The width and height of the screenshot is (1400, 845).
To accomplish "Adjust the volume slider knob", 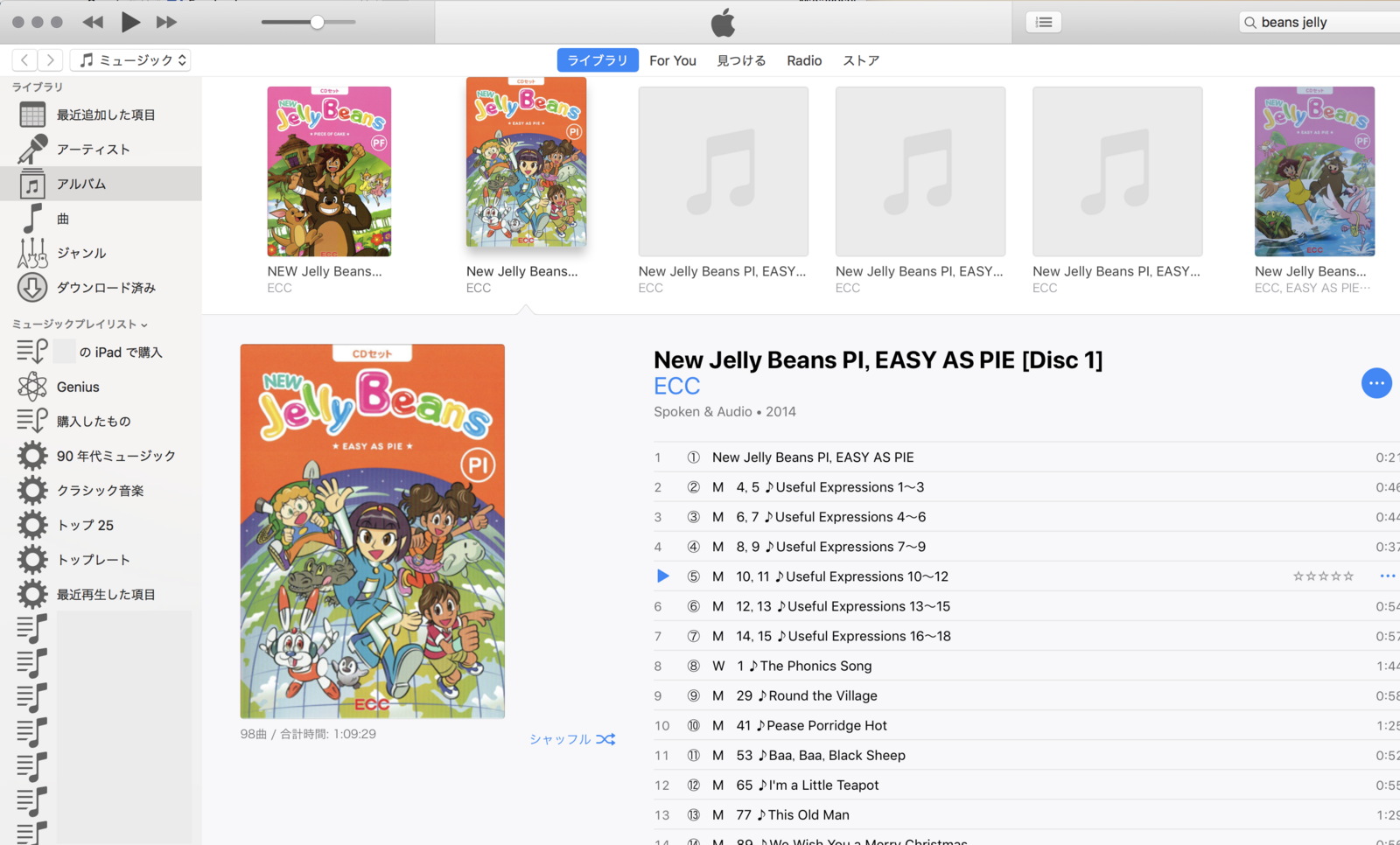I will [x=317, y=22].
